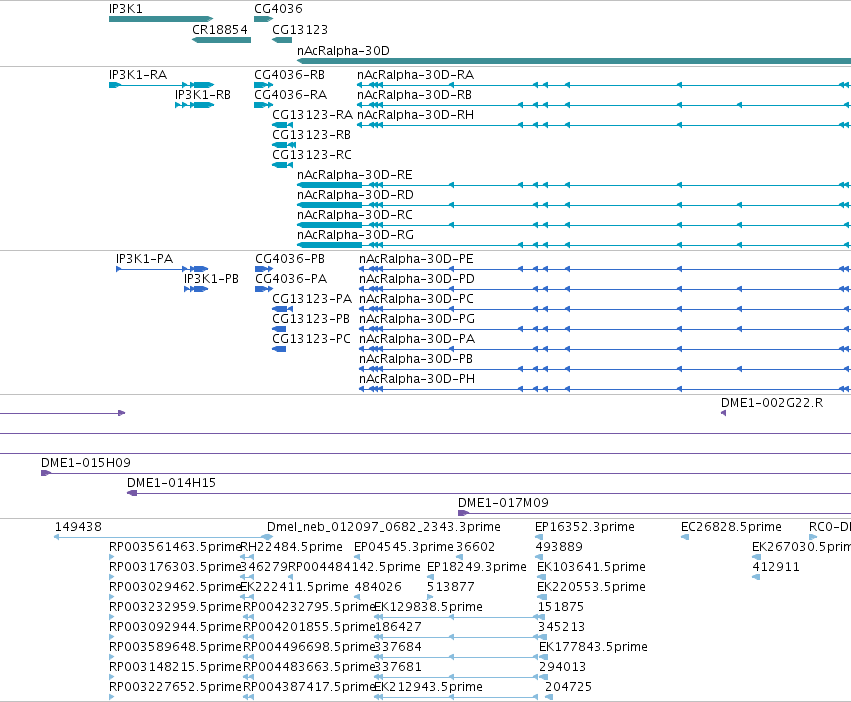Click the EP04545.3prime label
Screen dimensions: 851x702
(x=403, y=547)
